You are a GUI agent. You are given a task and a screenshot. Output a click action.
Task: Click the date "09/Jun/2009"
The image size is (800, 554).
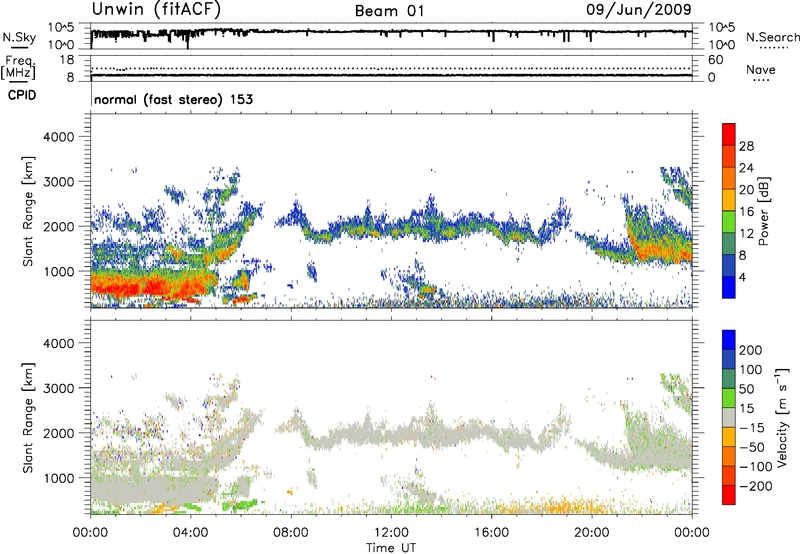tap(638, 9)
